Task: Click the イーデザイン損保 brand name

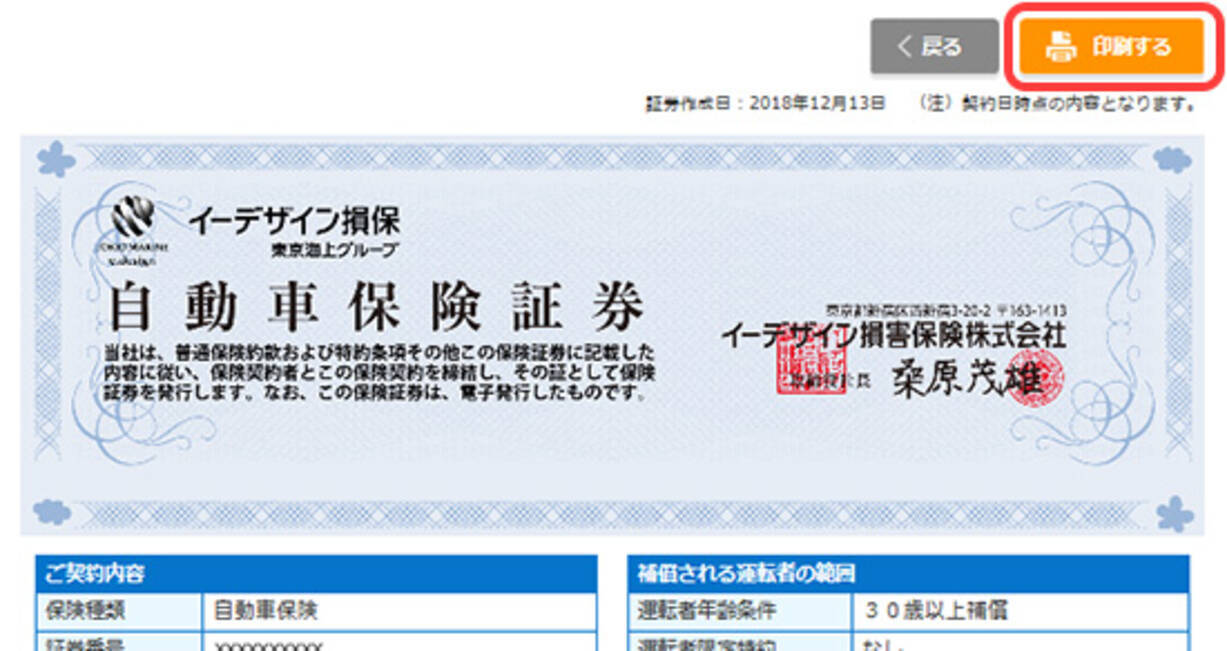Action: tap(293, 220)
